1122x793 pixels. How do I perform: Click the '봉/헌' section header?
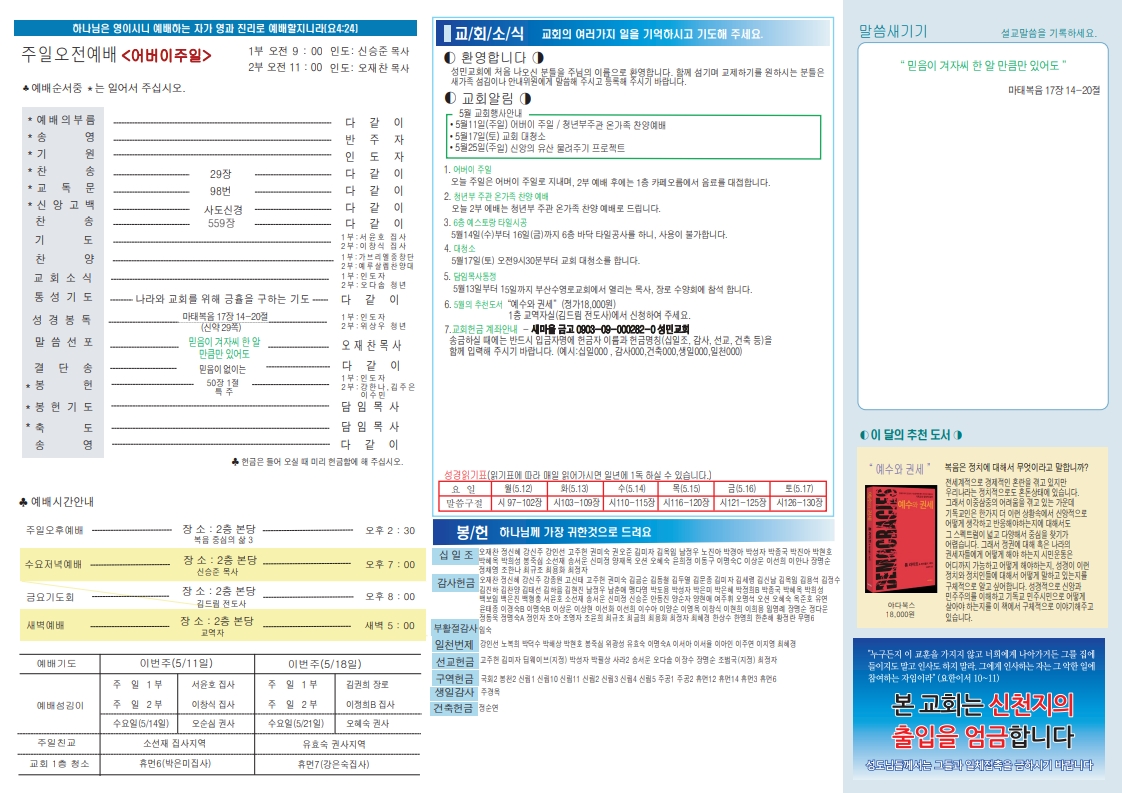[473, 532]
